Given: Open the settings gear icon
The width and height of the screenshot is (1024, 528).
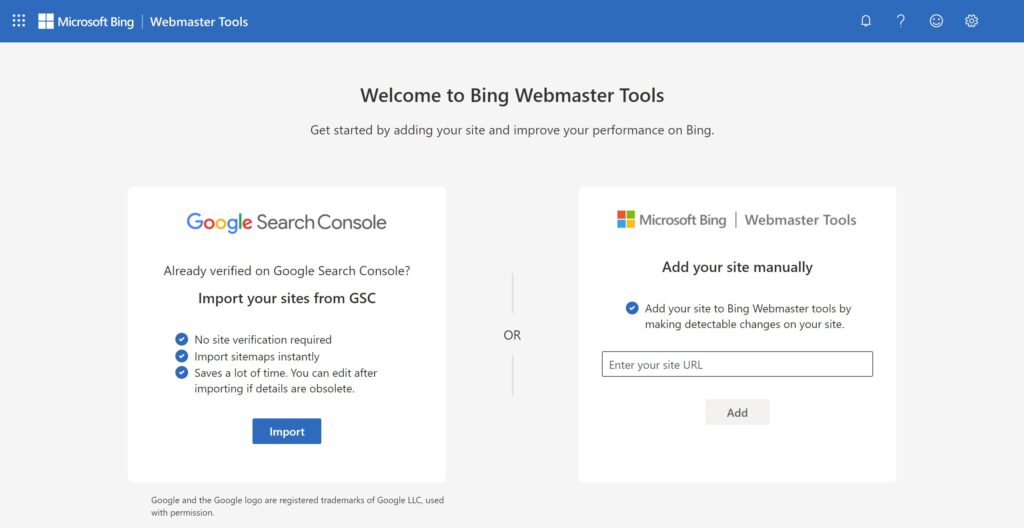Looking at the screenshot, I should pyautogui.click(x=971, y=21).
